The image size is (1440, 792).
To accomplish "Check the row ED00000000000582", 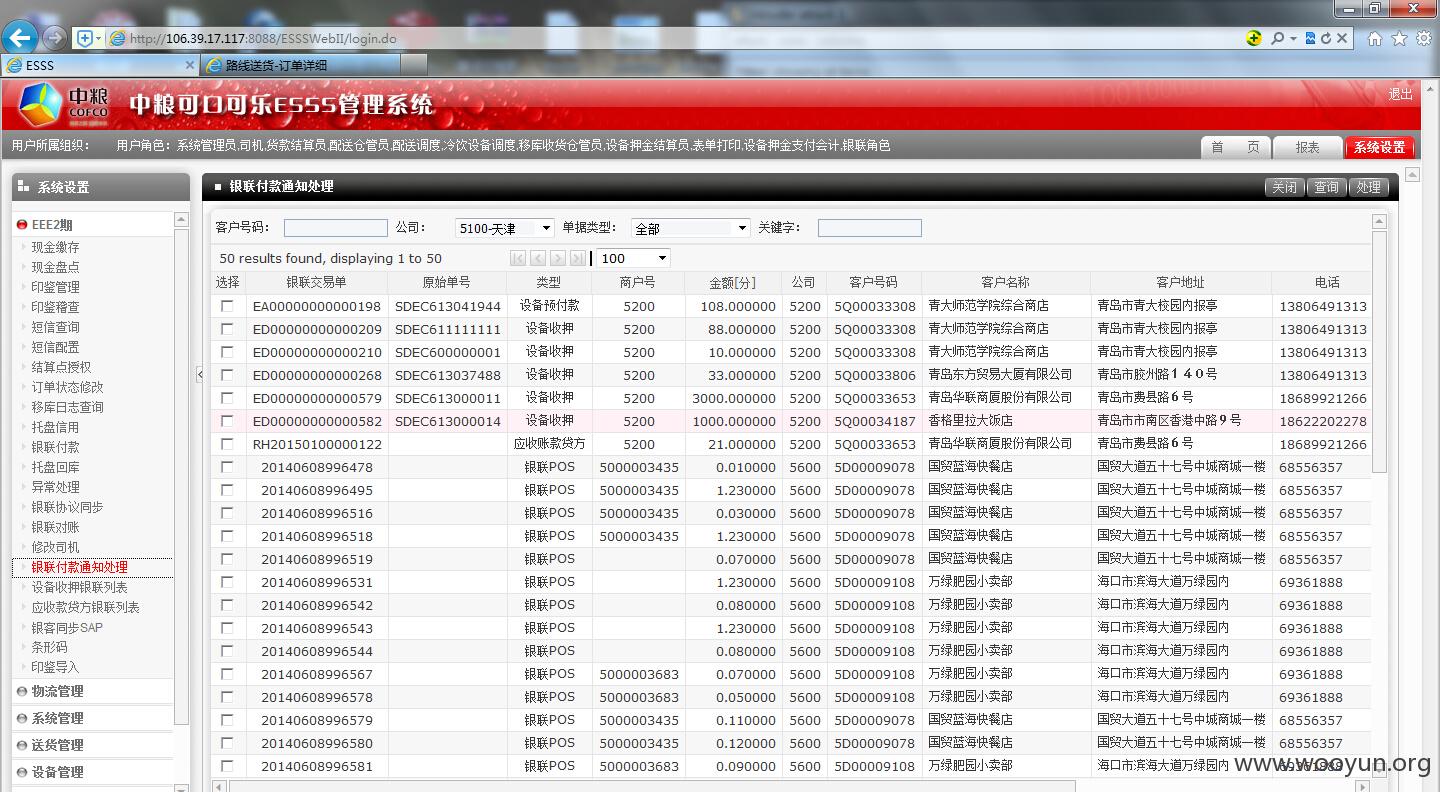I will (227, 421).
